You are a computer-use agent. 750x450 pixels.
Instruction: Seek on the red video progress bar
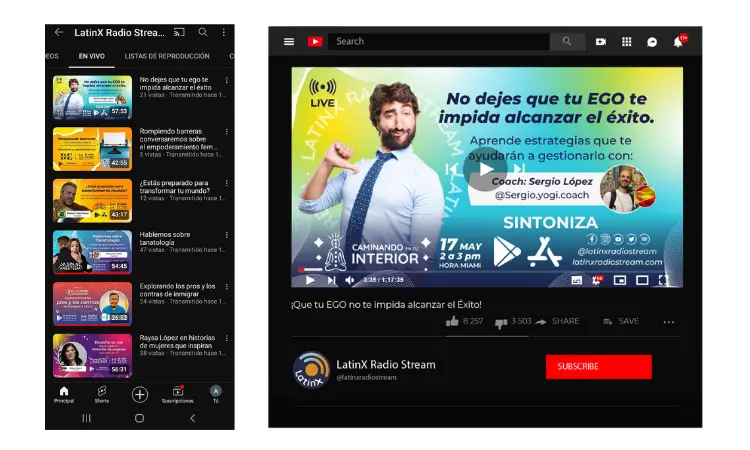[x=310, y=270]
